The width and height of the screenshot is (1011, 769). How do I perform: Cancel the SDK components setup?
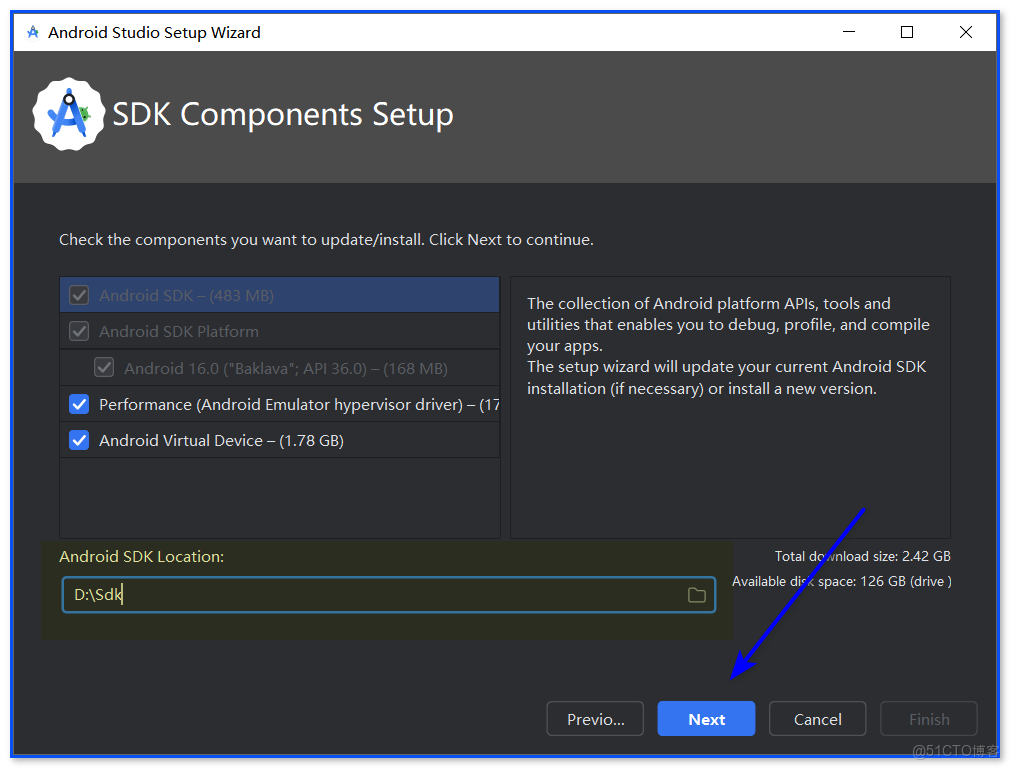tap(817, 718)
